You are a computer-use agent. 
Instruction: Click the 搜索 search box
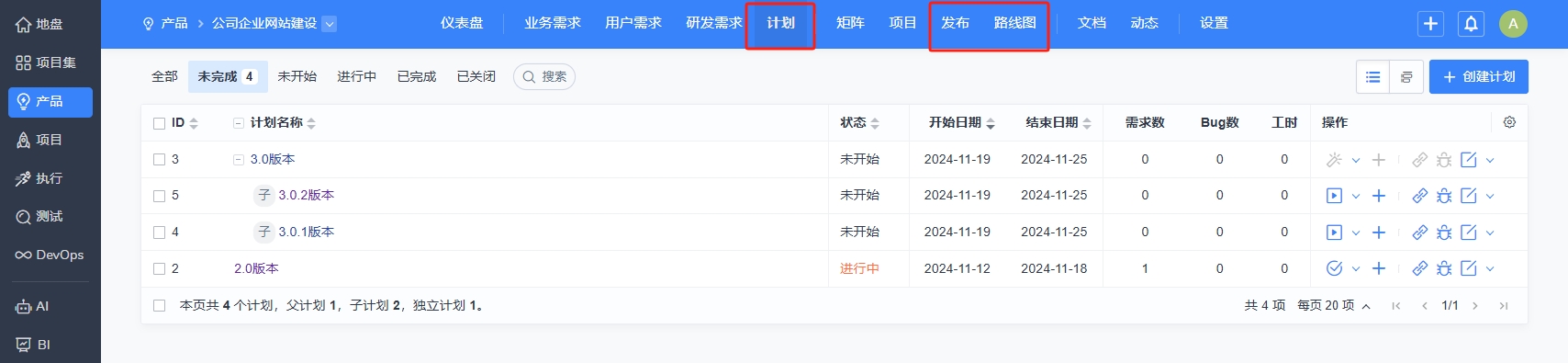pos(544,77)
